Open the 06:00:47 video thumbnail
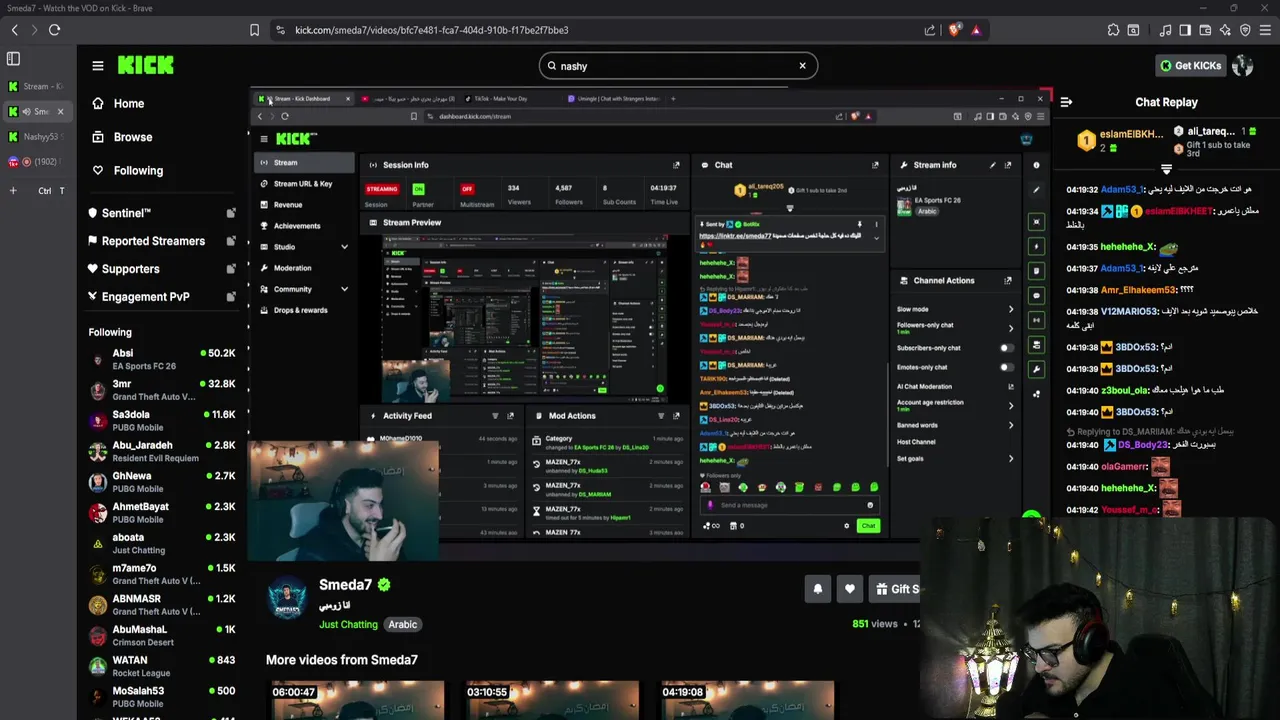This screenshot has width=1280, height=720. 358,700
